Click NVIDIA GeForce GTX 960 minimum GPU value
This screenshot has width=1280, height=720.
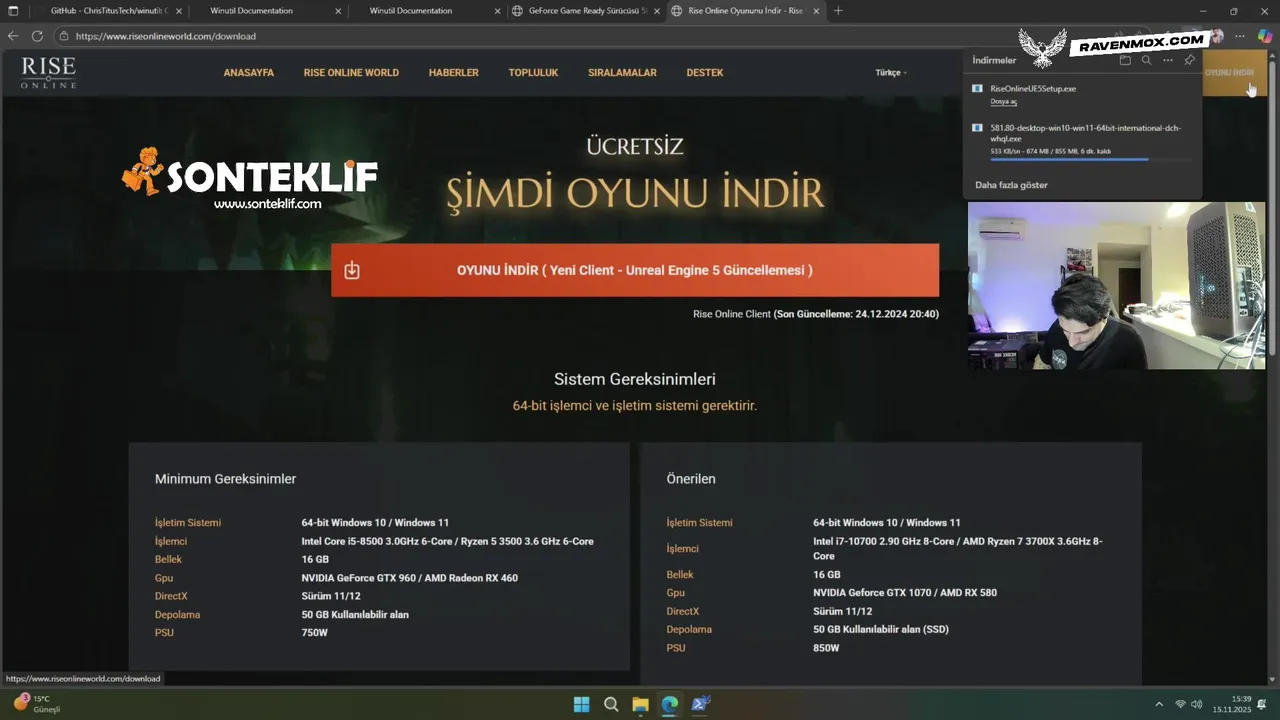click(409, 578)
